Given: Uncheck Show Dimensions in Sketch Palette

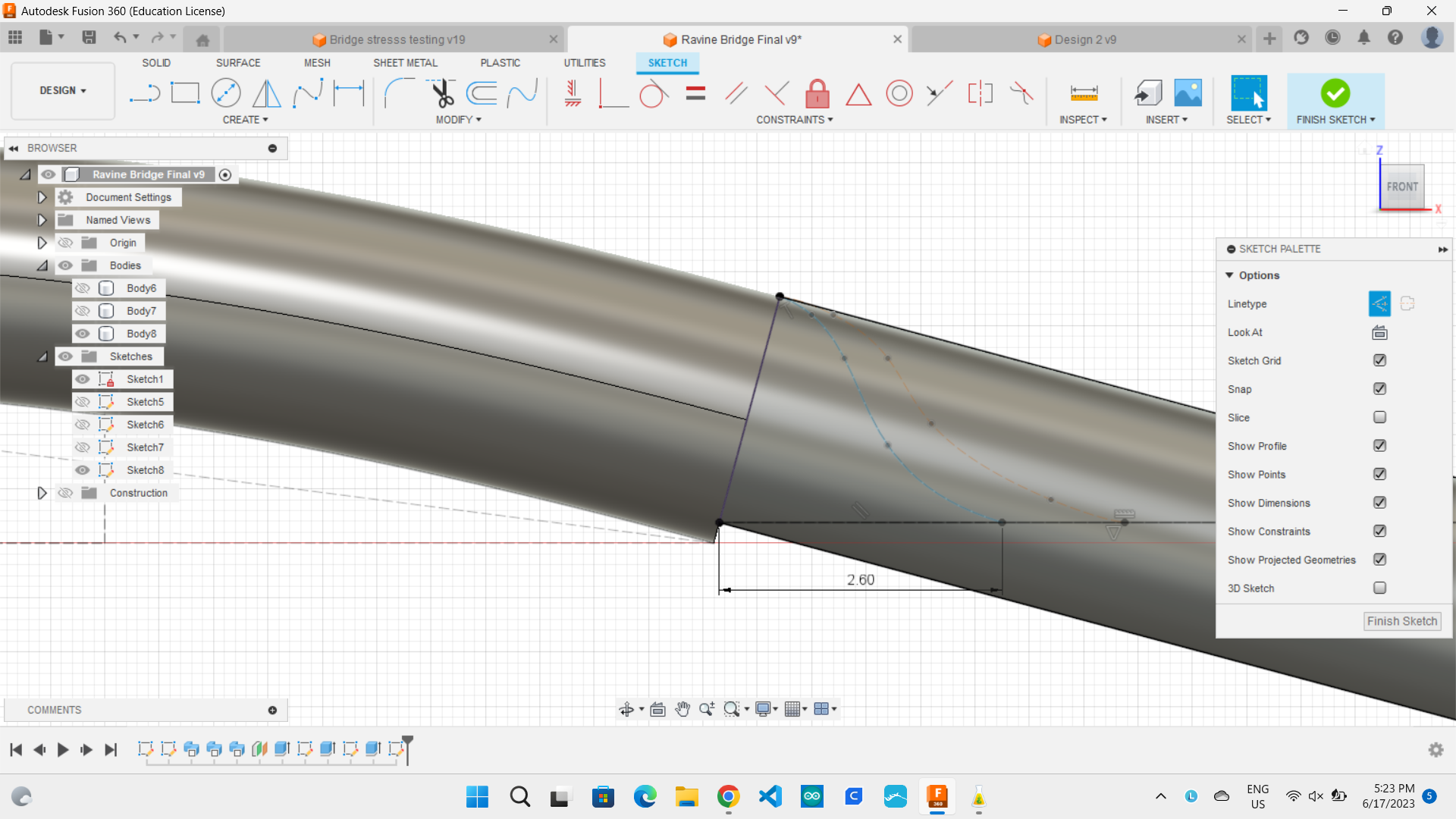Looking at the screenshot, I should [1380, 503].
